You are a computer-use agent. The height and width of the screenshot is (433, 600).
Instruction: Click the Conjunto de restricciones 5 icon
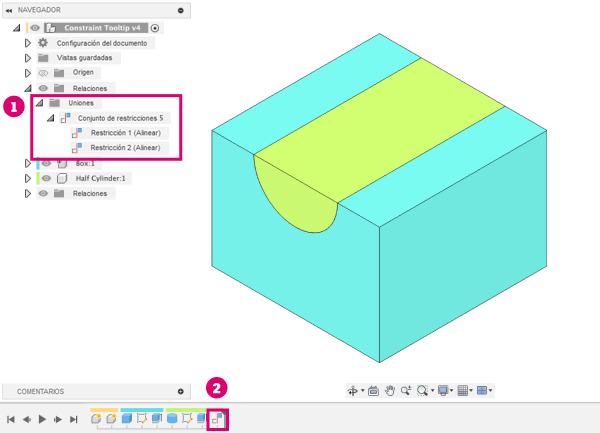point(65,118)
